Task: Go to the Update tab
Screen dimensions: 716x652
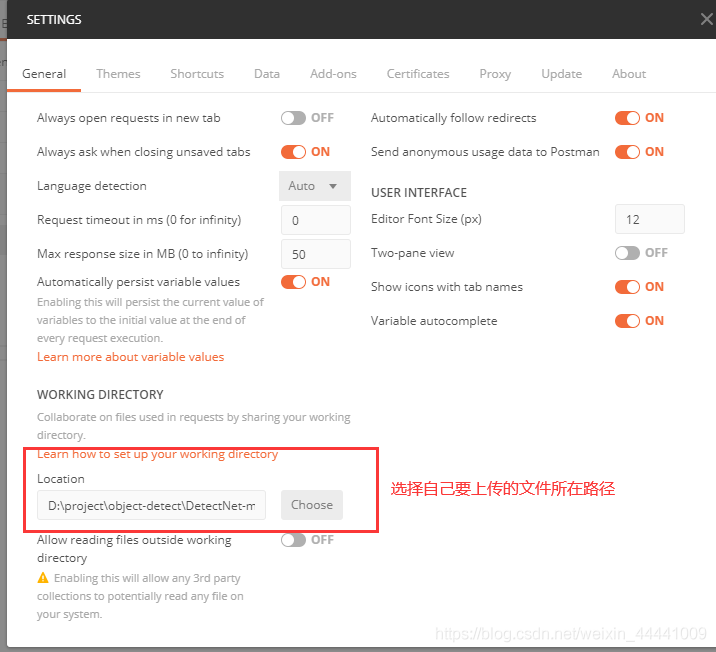Action: (561, 74)
